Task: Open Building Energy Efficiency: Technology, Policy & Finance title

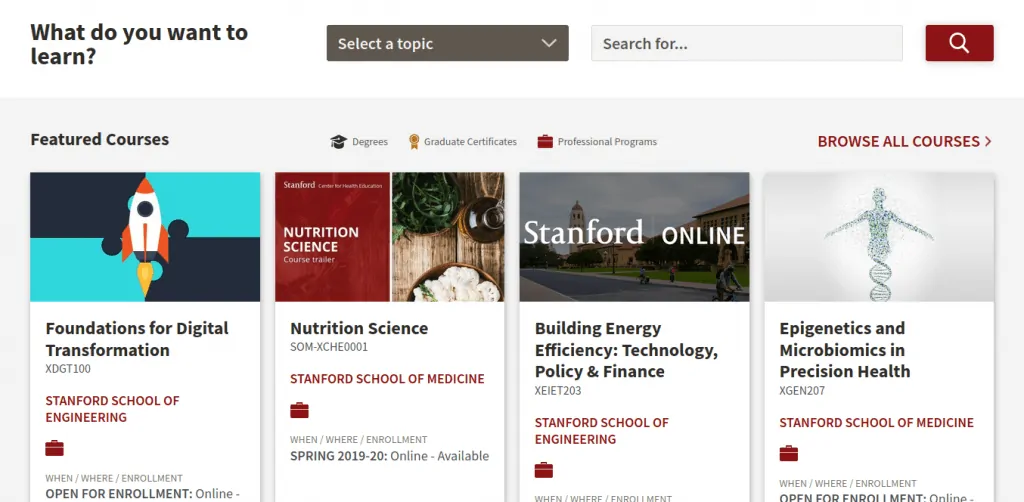Action: [x=626, y=350]
